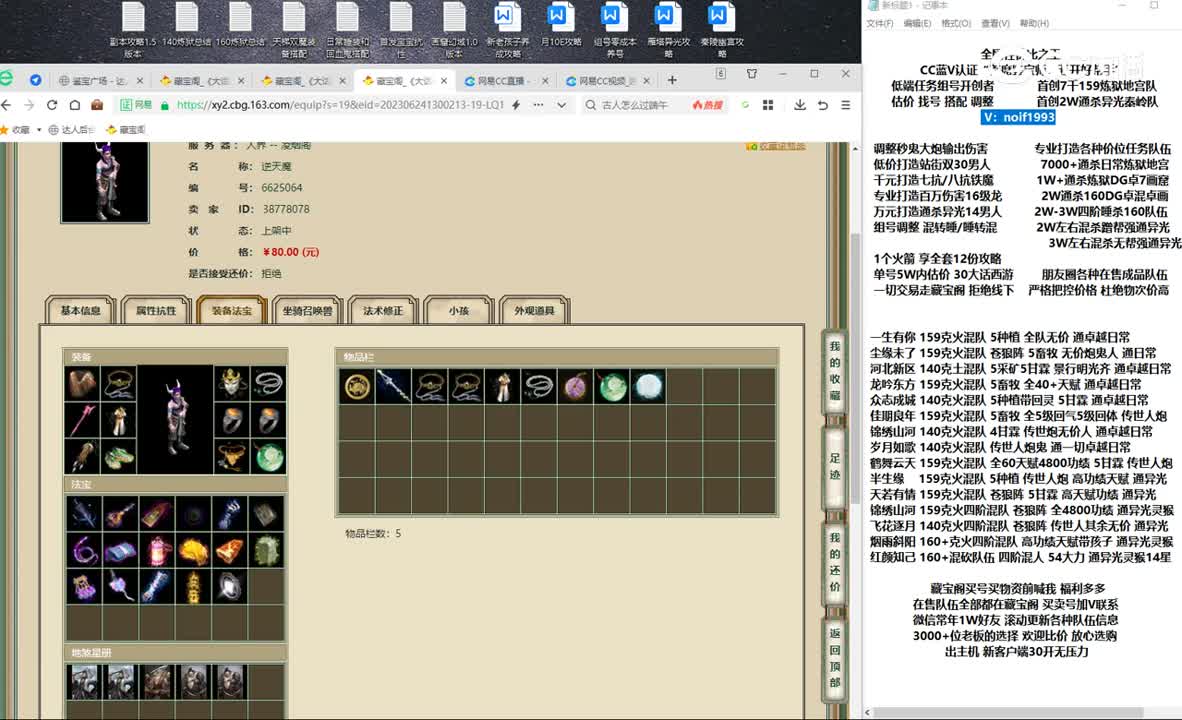Open the 藏宝阁 bookmark in bookmarks bar
Screen dimensions: 1182x720
(126, 130)
